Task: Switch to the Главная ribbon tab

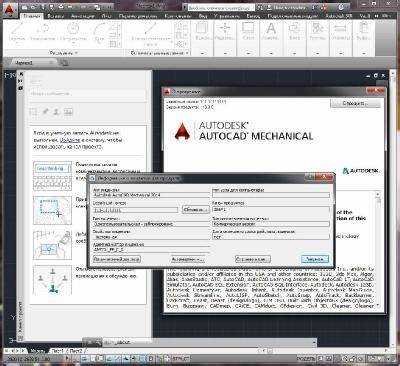Action: click(x=32, y=16)
